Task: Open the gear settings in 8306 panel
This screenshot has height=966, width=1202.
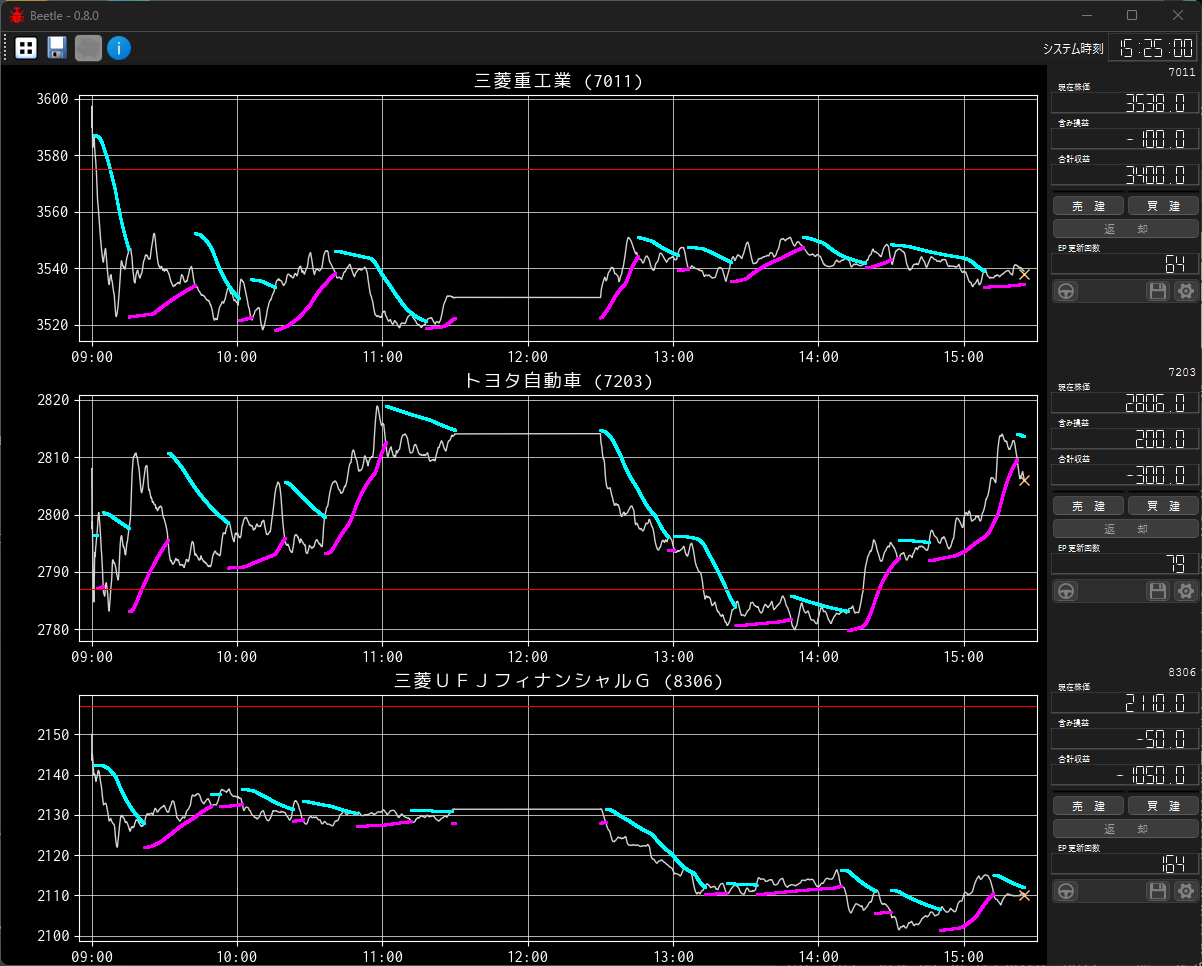Action: tap(1186, 891)
